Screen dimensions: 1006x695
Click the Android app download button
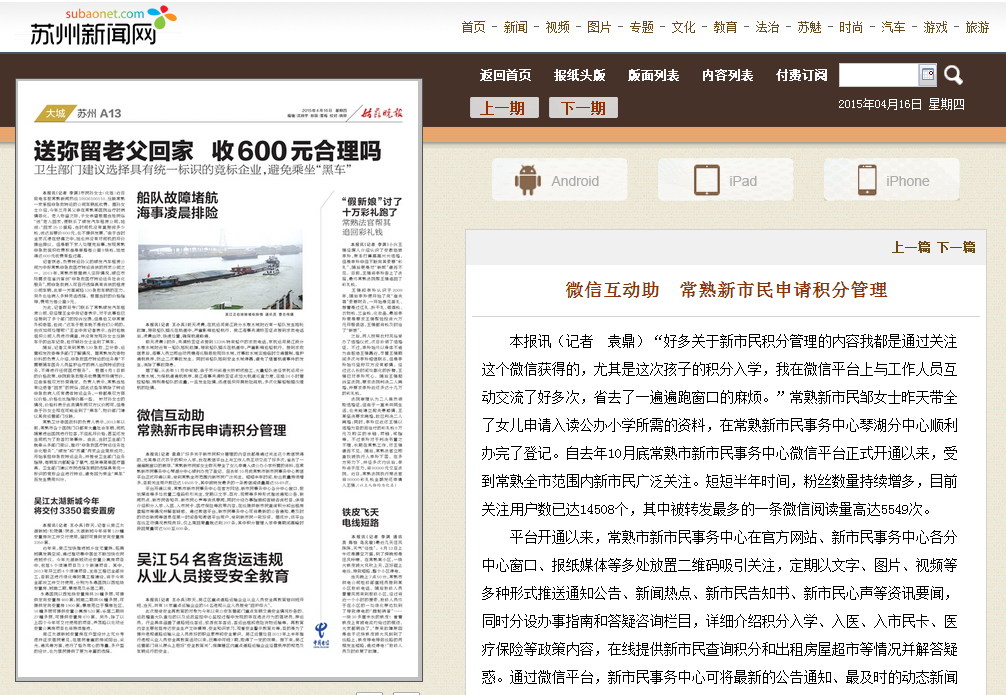click(559, 180)
